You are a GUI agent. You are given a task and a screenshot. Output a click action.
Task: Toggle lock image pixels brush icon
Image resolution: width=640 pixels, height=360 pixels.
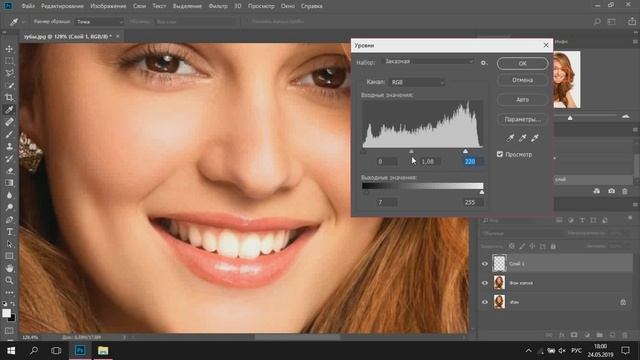point(522,247)
